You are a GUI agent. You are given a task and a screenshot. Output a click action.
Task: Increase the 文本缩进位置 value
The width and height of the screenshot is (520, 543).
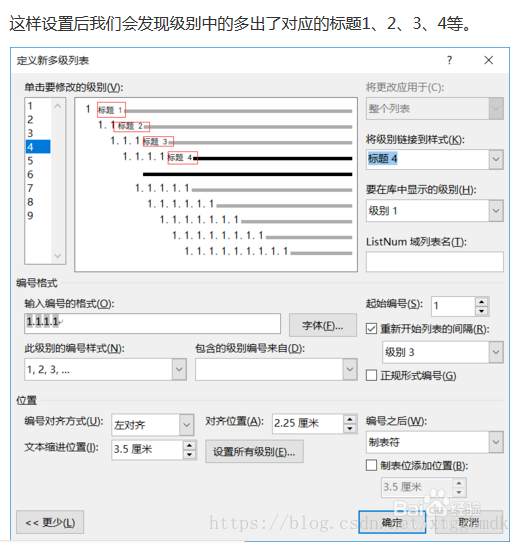click(189, 445)
